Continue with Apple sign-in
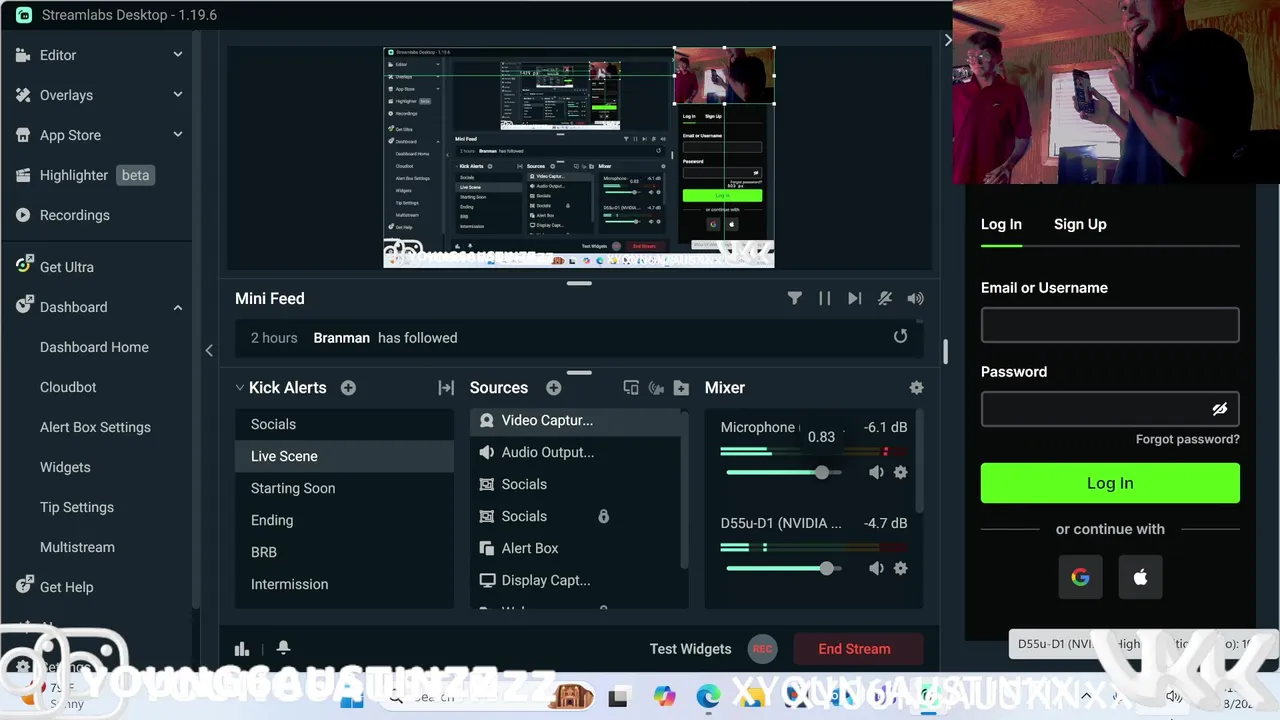This screenshot has height=720, width=1280. pos(1140,577)
